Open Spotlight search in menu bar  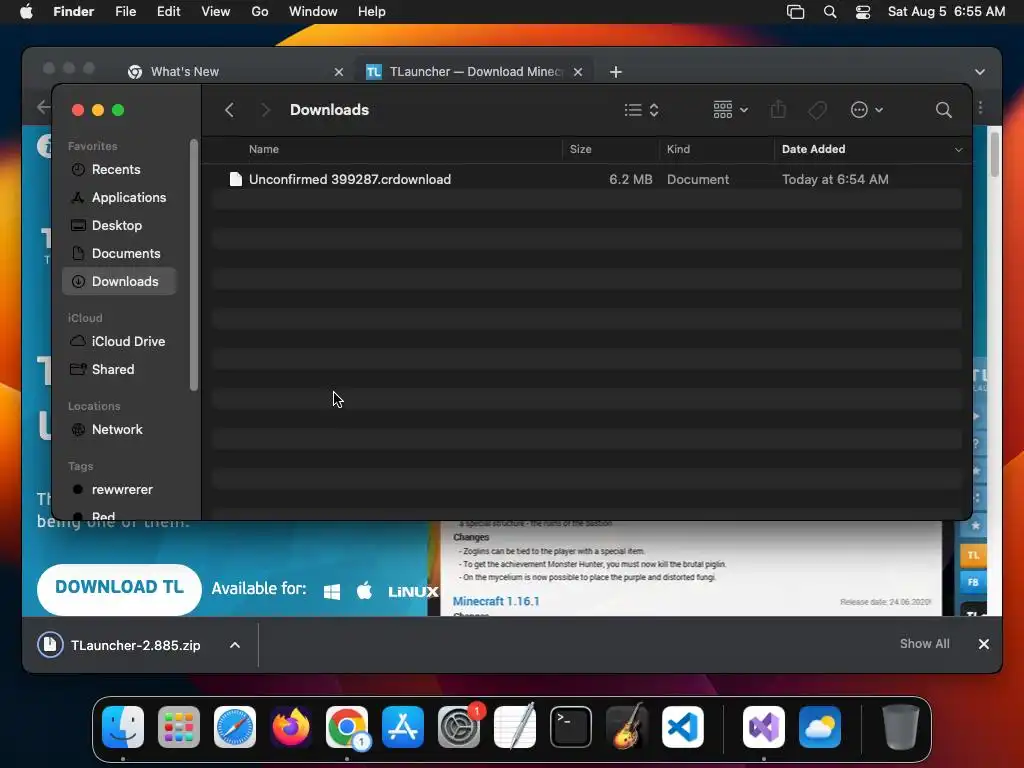coord(830,12)
